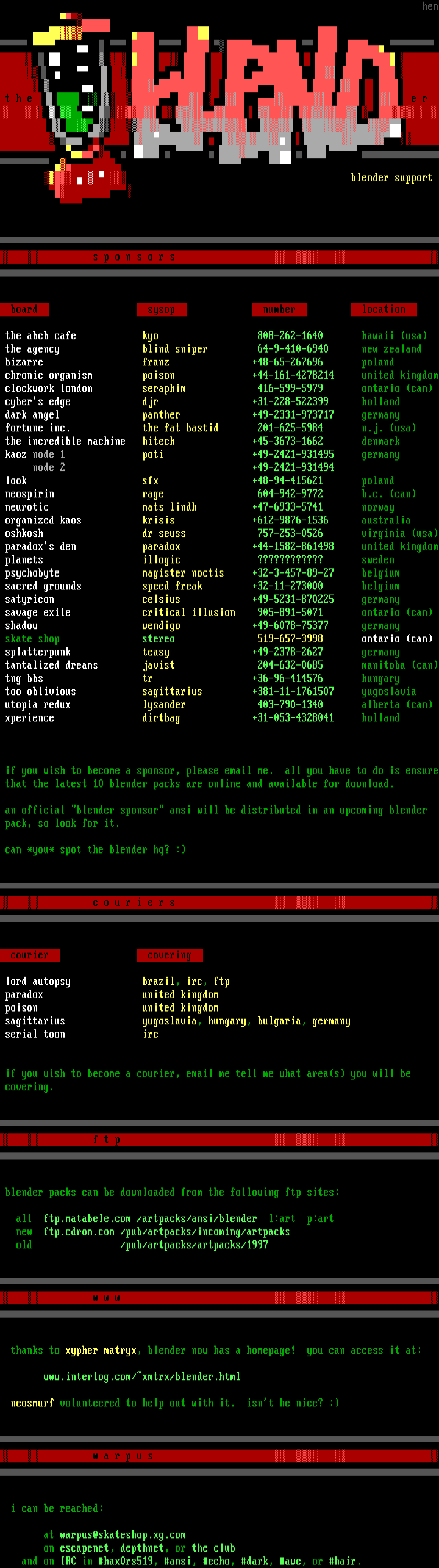Select the 'skate shop' board entry
Screen dimensions: 439x1568
(32, 639)
